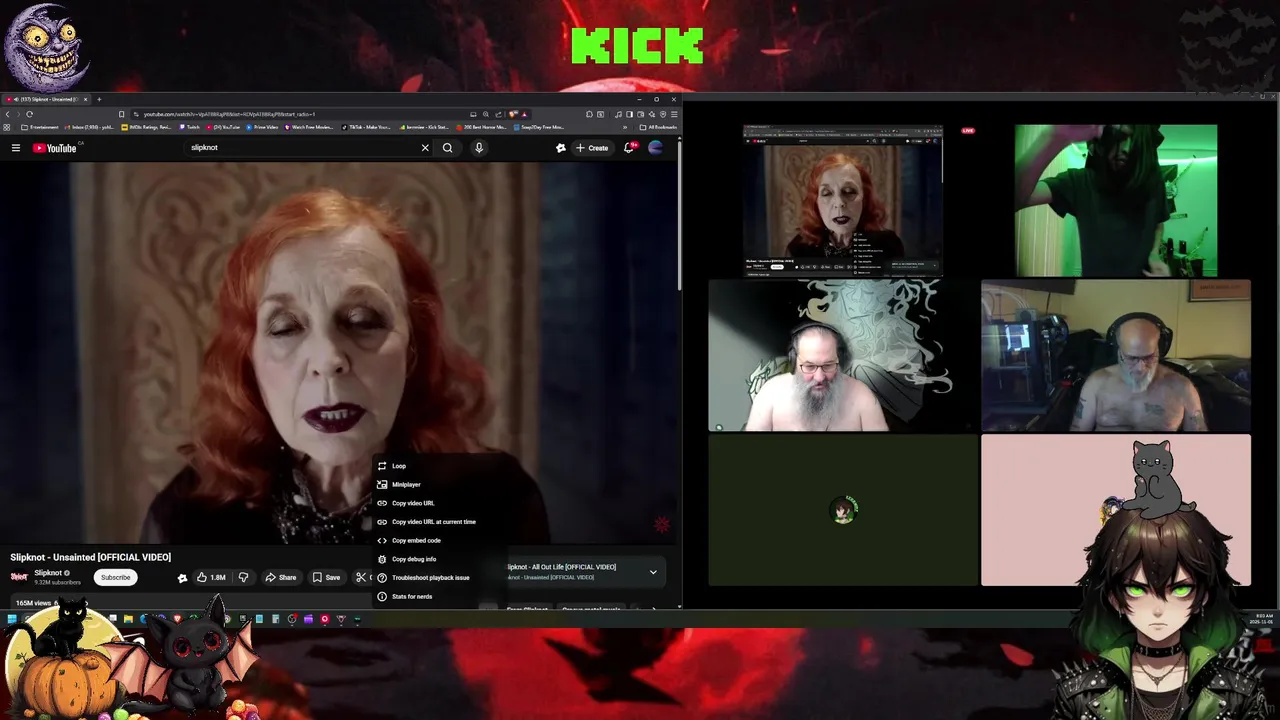Screen dimensions: 1280x720
Task: Select the bald man with headphones tile
Action: coord(1116,355)
